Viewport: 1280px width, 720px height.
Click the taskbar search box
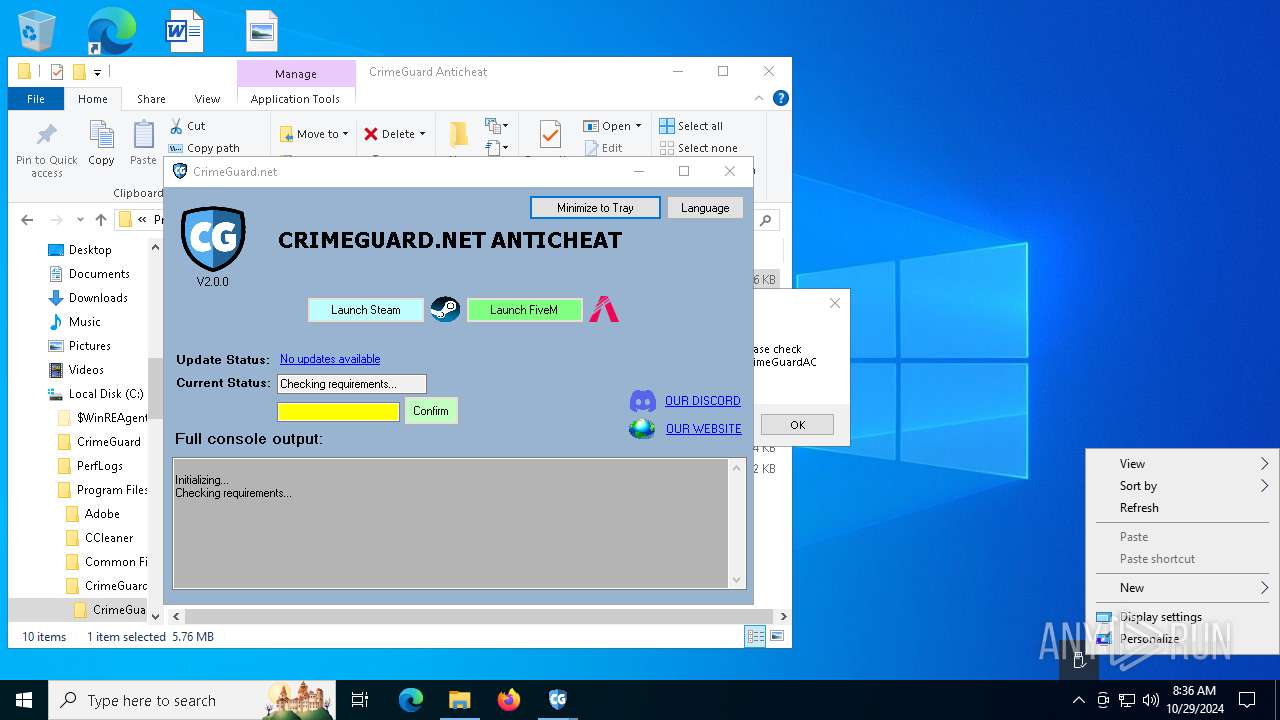click(193, 700)
